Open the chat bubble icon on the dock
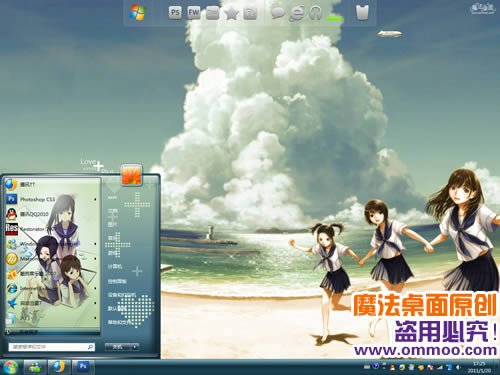Image resolution: width=500 pixels, height=375 pixels. click(278, 13)
